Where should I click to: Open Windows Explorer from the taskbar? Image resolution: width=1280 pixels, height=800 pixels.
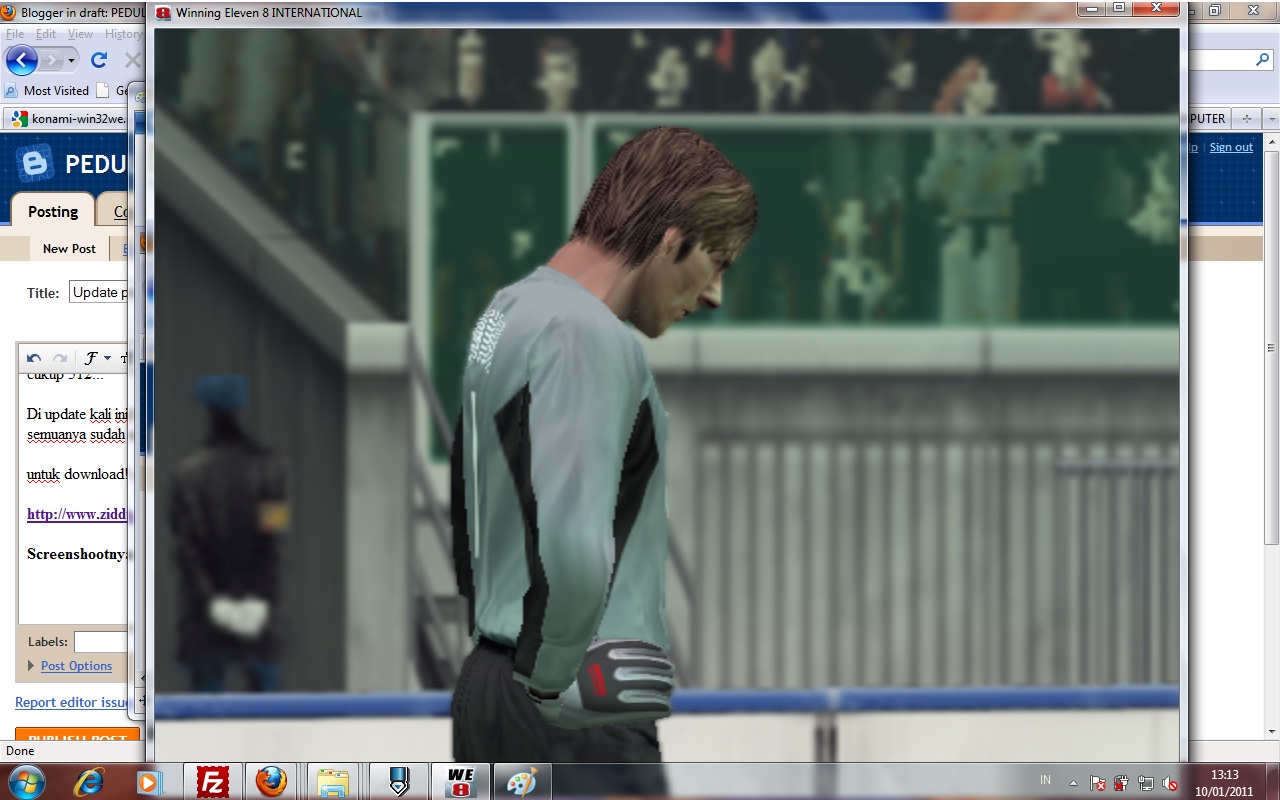333,781
